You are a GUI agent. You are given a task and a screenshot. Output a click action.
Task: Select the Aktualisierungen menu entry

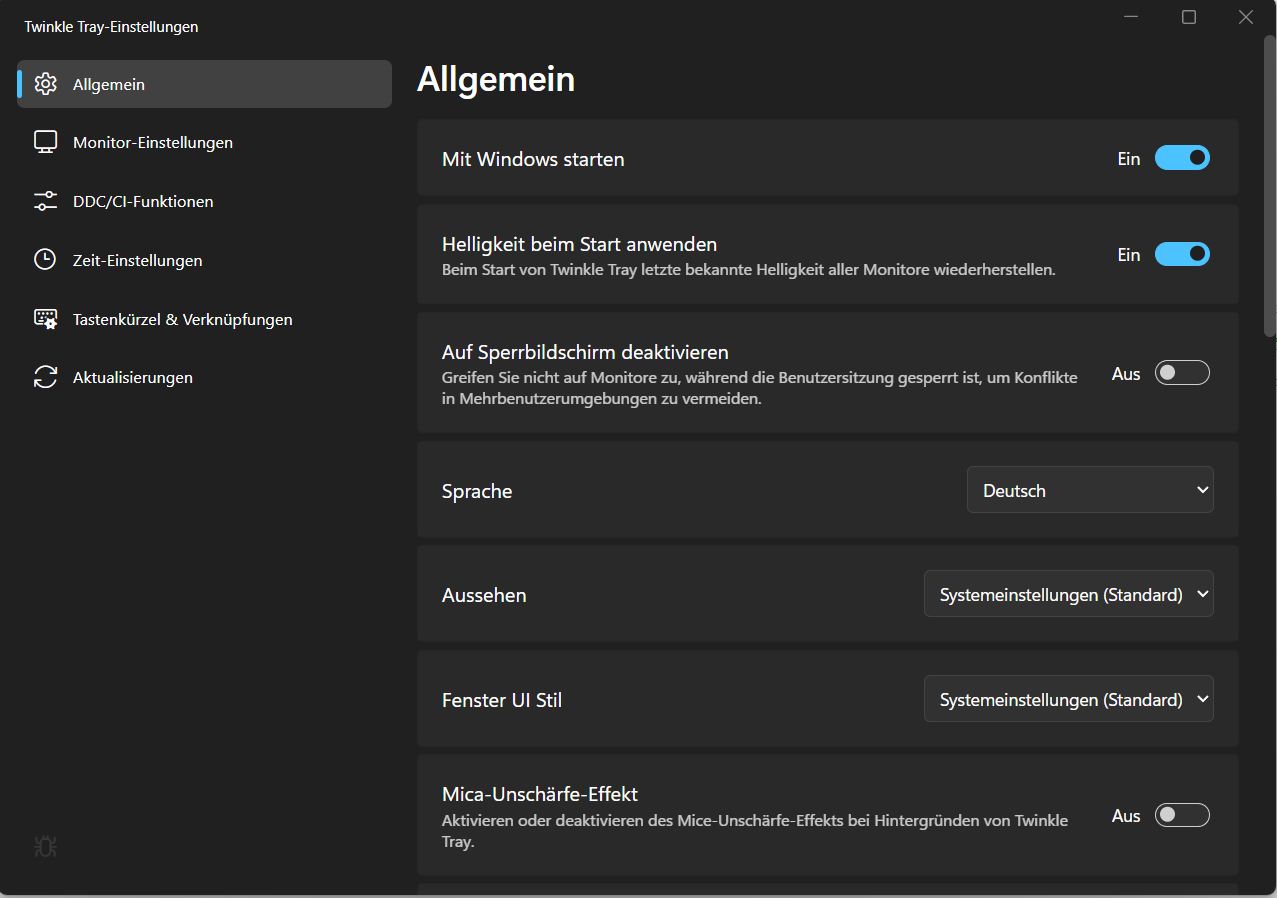(x=132, y=377)
